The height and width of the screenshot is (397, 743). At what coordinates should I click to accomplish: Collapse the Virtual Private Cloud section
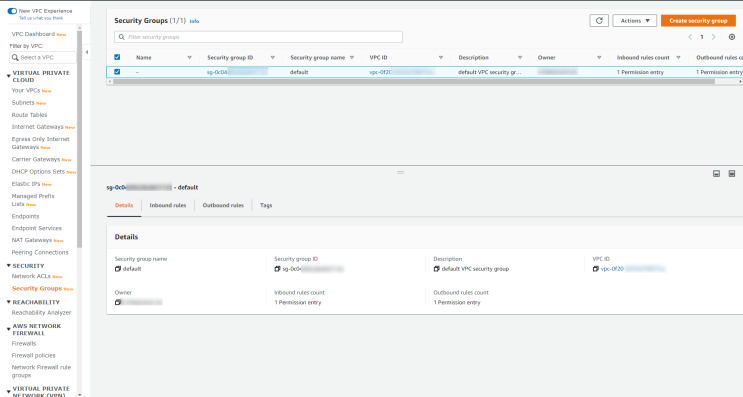pos(9,76)
